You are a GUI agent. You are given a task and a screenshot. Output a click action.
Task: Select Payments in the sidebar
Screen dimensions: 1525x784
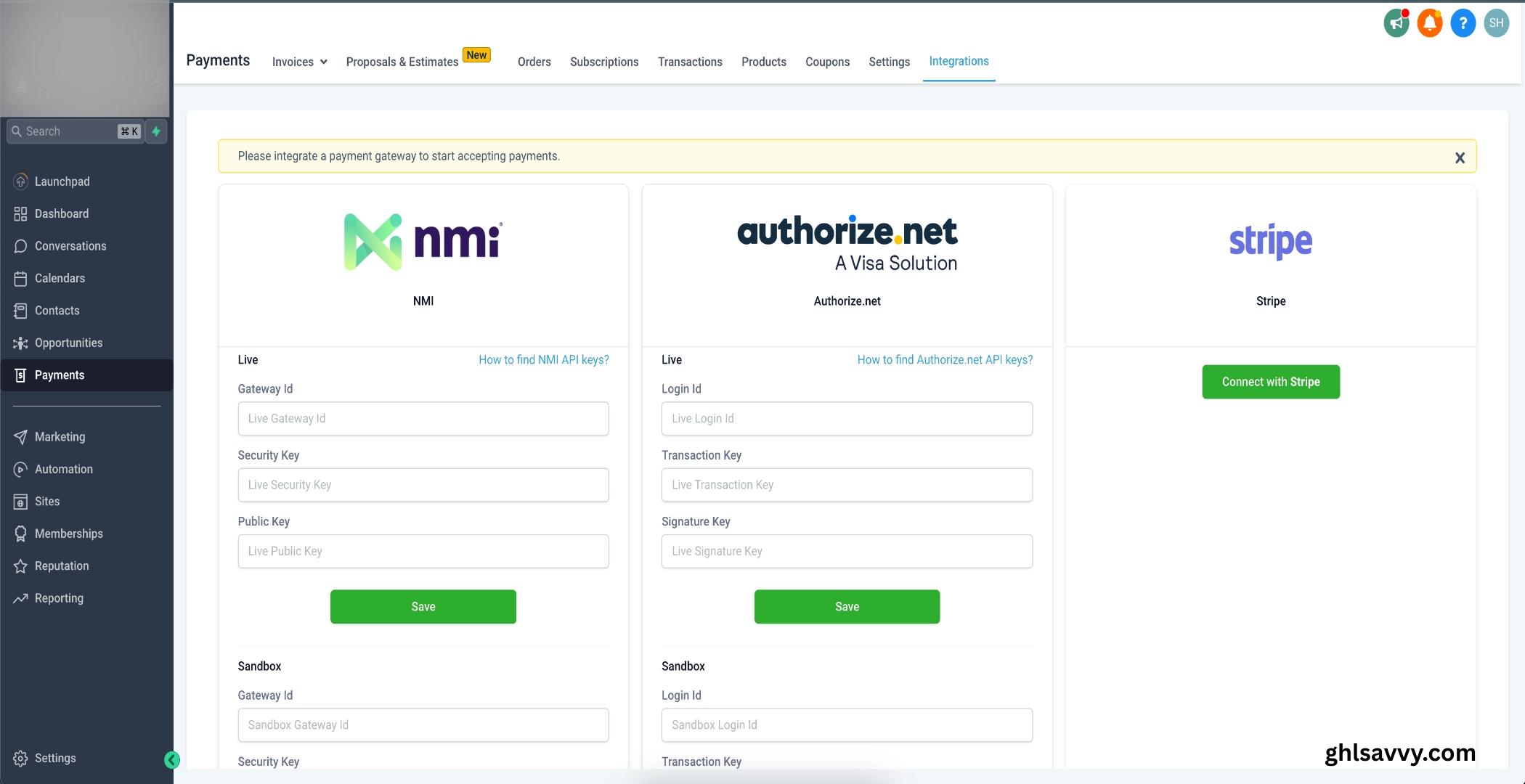click(x=86, y=375)
